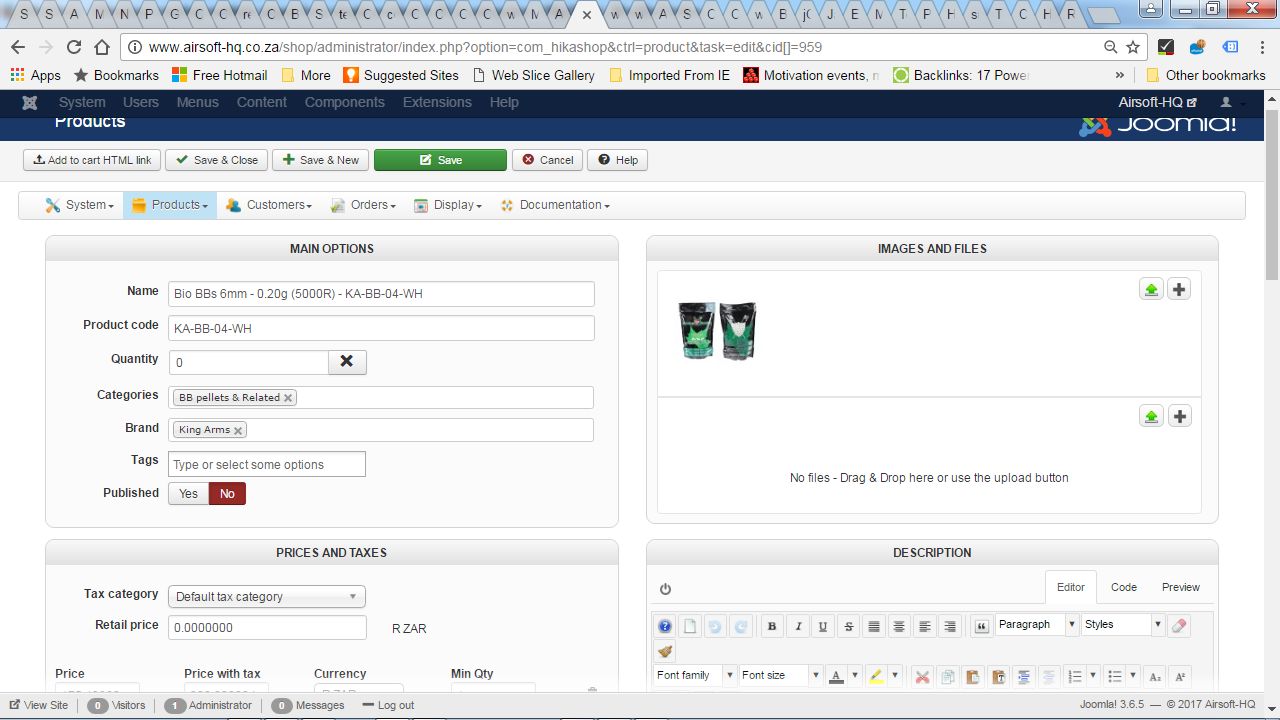The image size is (1280, 720).
Task: Toggle strikethrough formatting in description editor
Action: [x=849, y=626]
